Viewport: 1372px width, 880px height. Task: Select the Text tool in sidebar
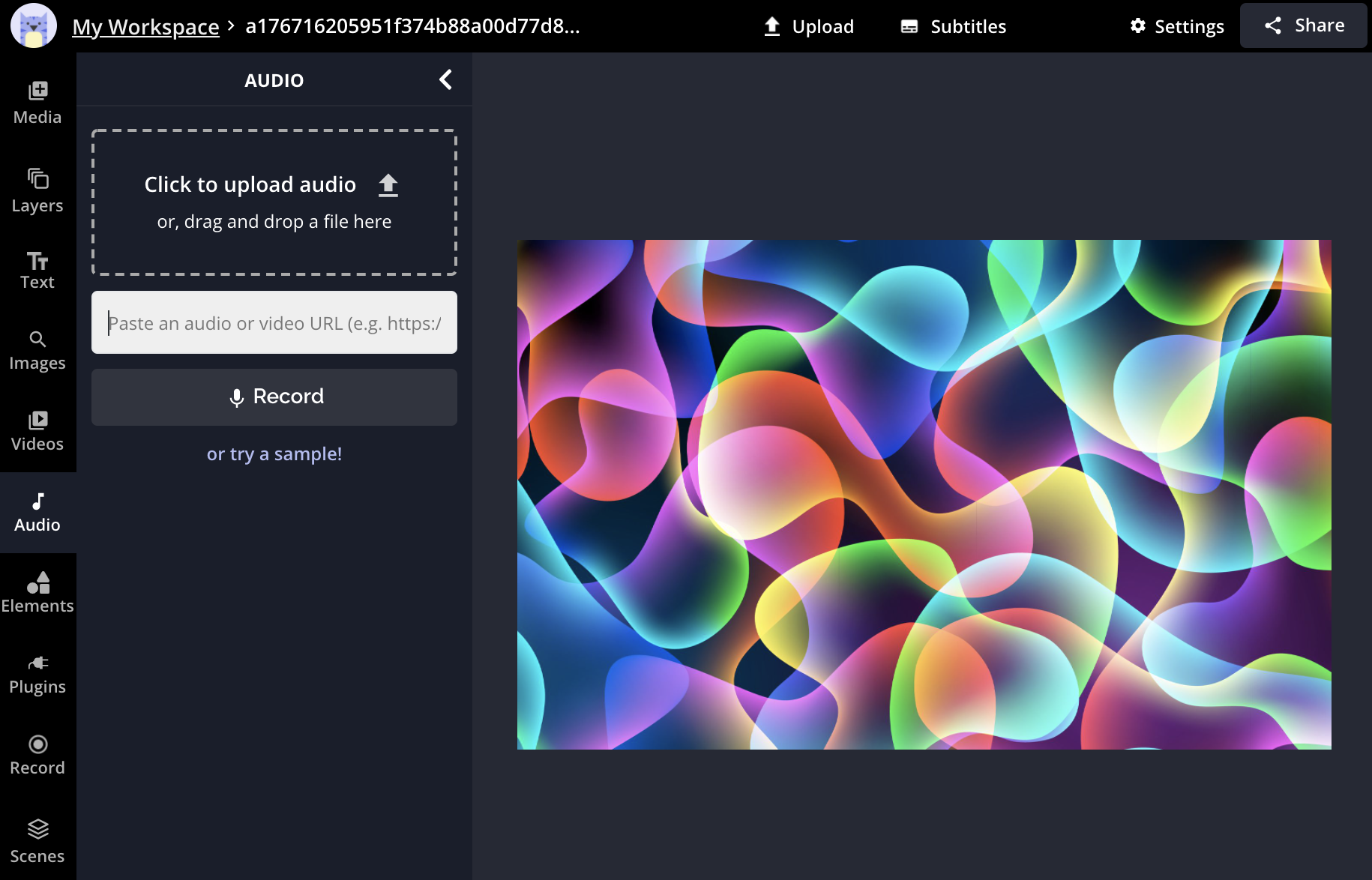(x=37, y=270)
